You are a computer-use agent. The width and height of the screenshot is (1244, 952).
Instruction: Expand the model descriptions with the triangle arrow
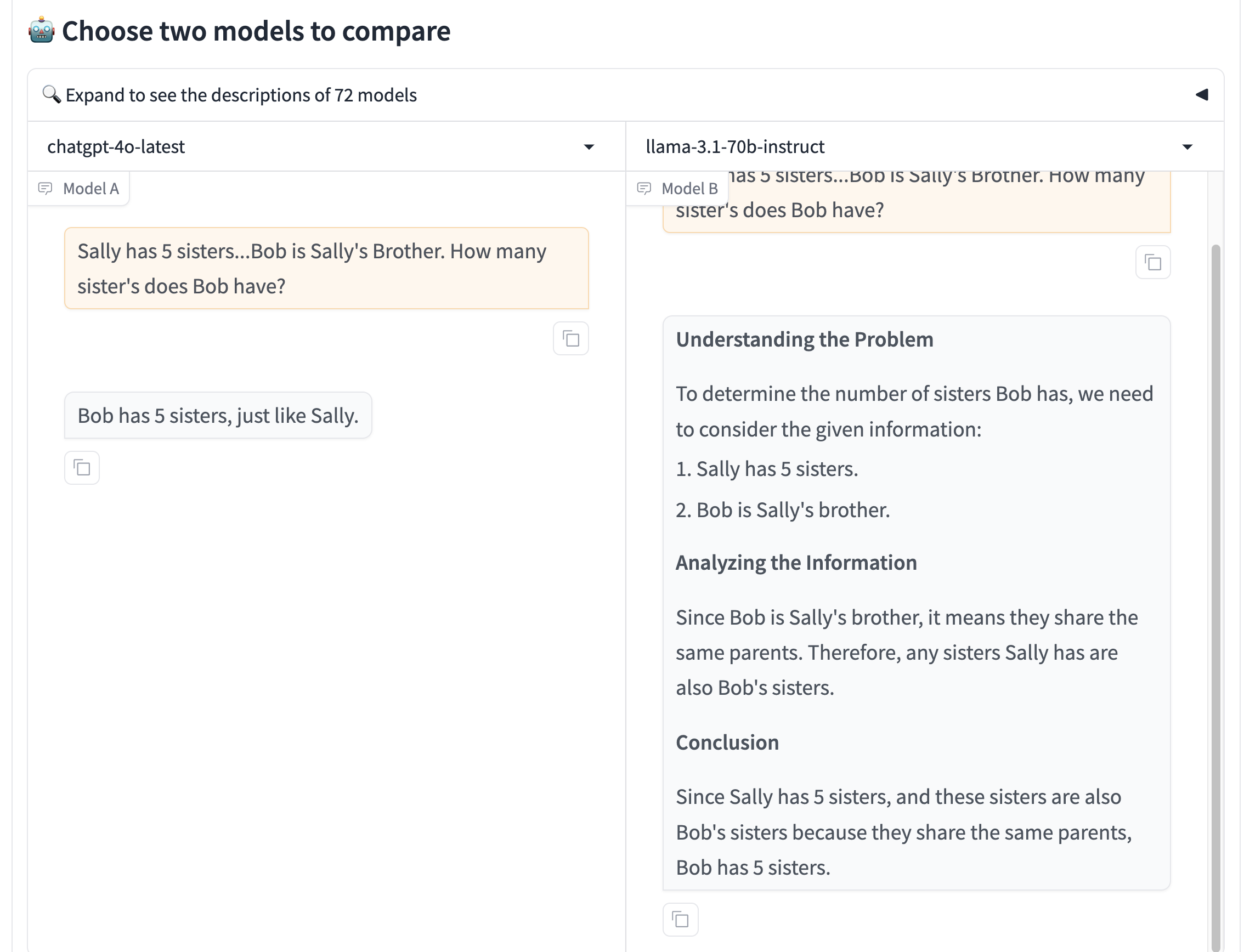1202,94
